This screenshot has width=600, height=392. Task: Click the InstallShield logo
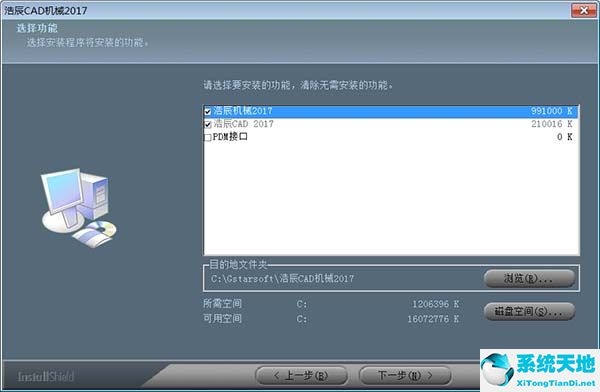[46, 376]
